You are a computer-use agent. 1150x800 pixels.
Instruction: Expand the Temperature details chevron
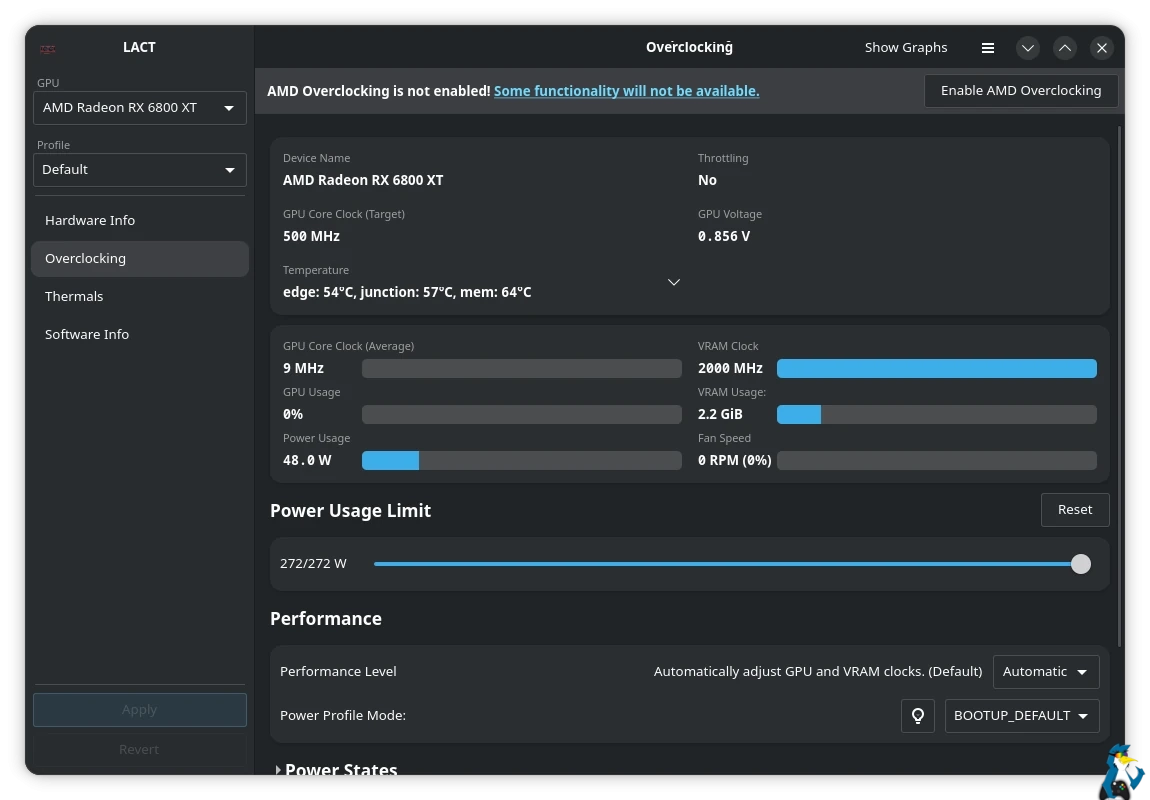(x=673, y=282)
